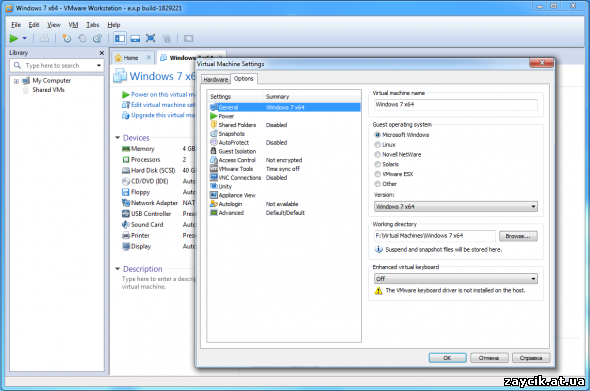Select the Sound Card device

pyautogui.click(x=147, y=225)
